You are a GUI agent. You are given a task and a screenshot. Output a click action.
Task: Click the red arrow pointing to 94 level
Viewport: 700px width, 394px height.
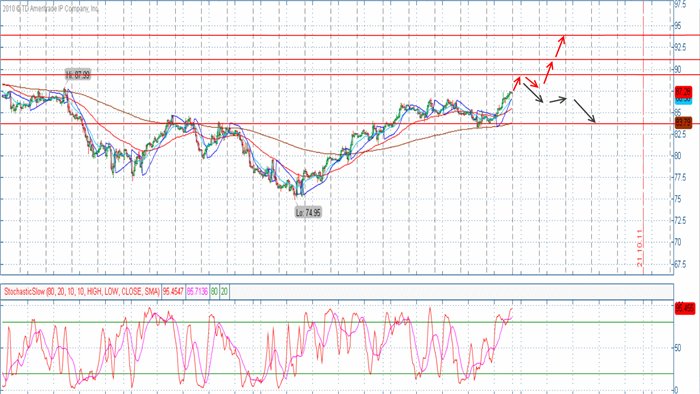point(560,46)
